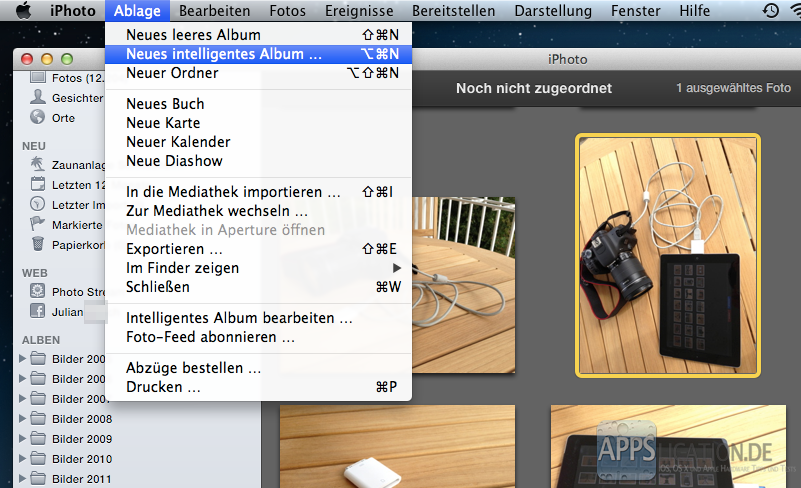This screenshot has width=801, height=488.
Task: Click the Letzter Import clock icon
Action: (37, 204)
